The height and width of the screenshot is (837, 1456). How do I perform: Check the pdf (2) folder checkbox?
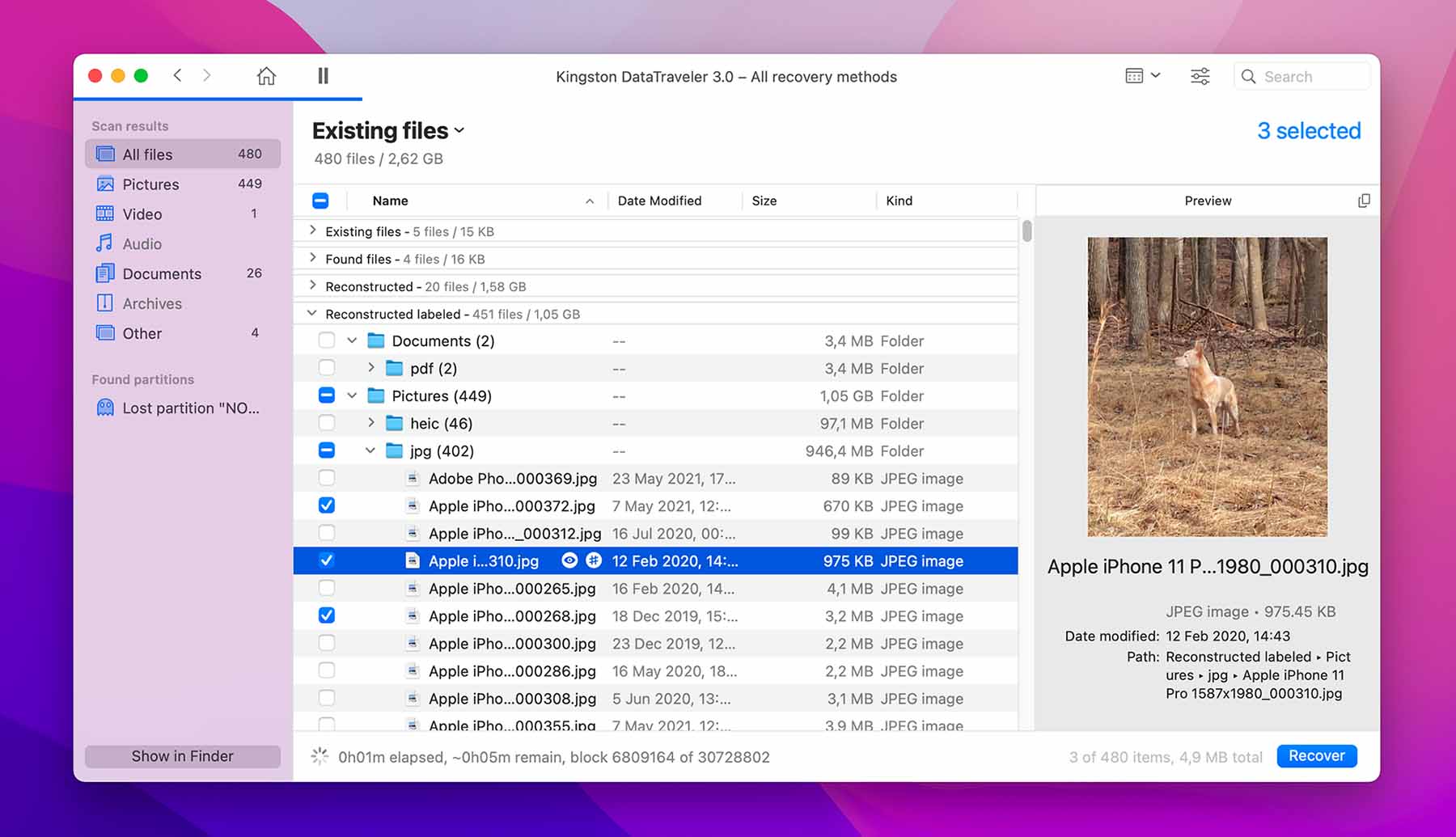(x=327, y=368)
